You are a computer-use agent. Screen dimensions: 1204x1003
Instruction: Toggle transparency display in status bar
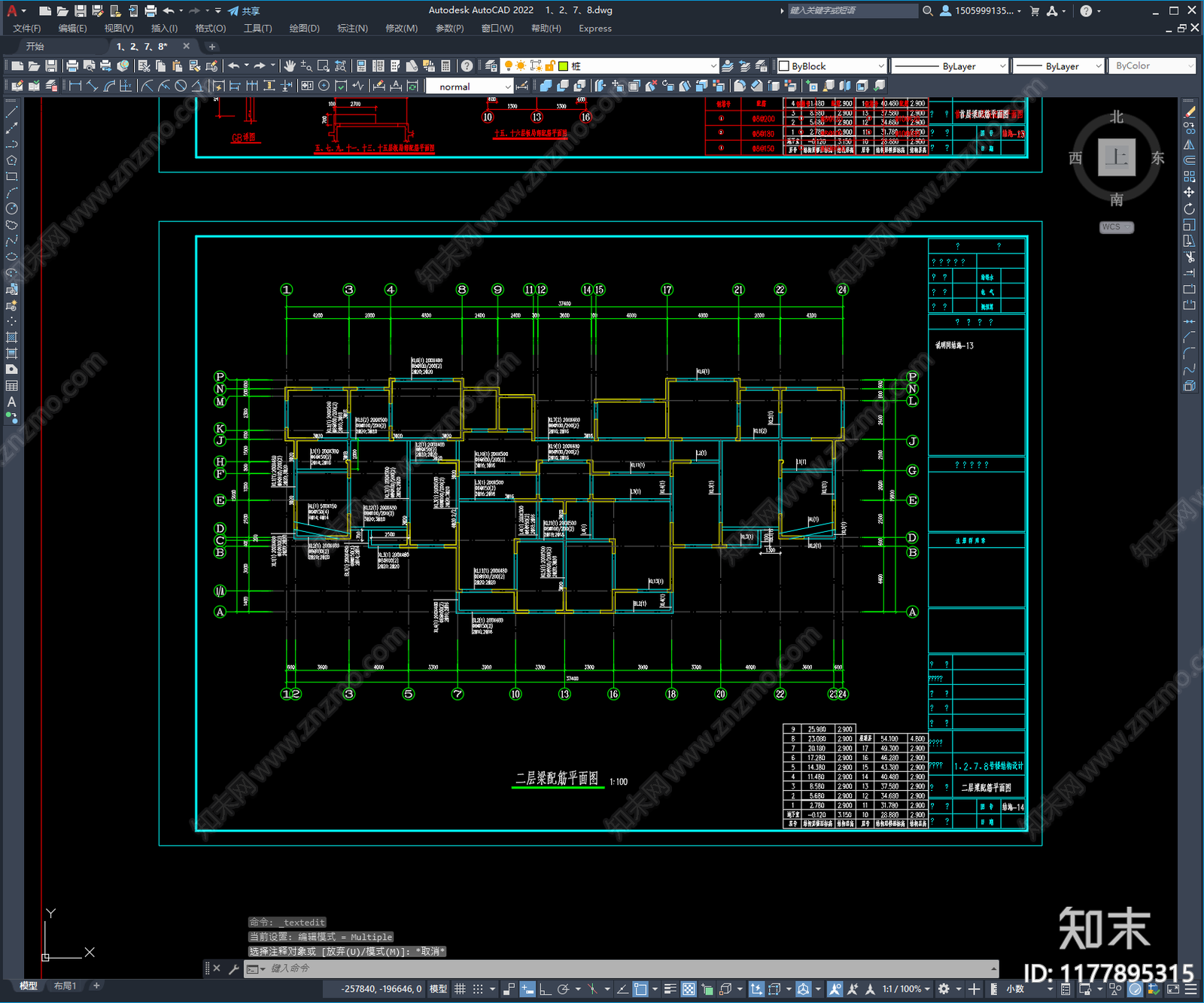pyautogui.click(x=689, y=989)
